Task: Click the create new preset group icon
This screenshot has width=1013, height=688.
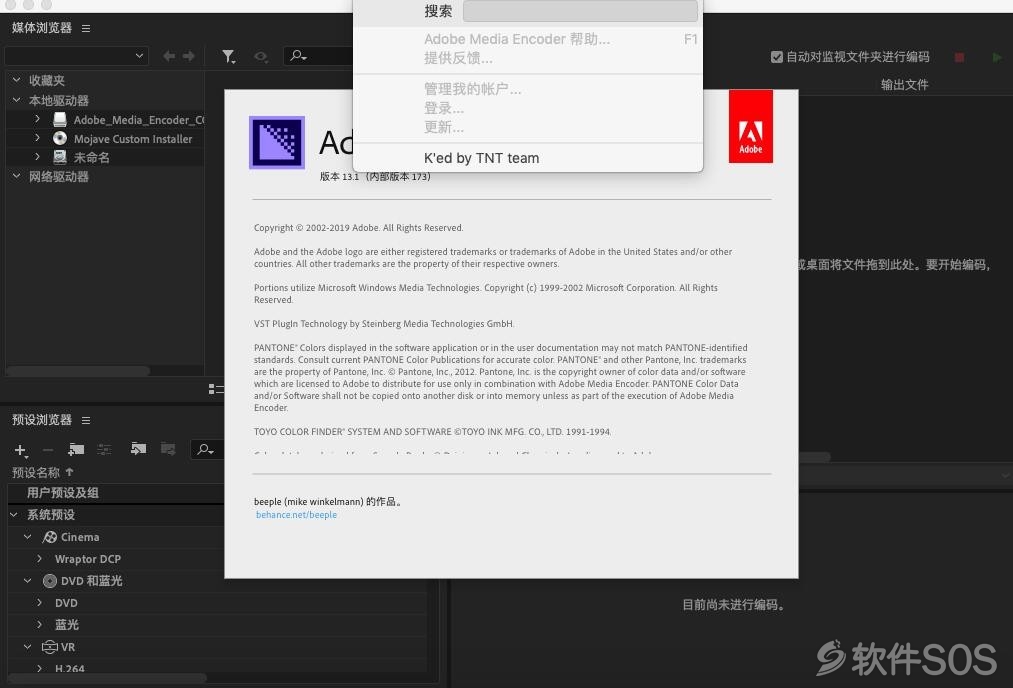Action: click(76, 450)
